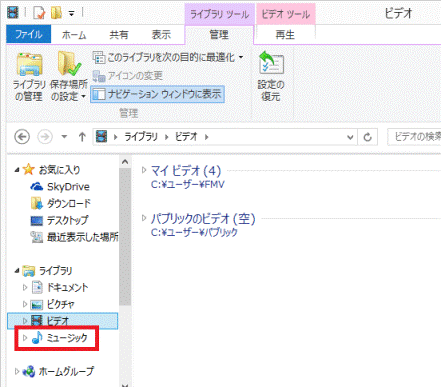Open the Customize Quick Access Toolbar dropdown
This screenshot has width=441, height=387.
click(71, 13)
